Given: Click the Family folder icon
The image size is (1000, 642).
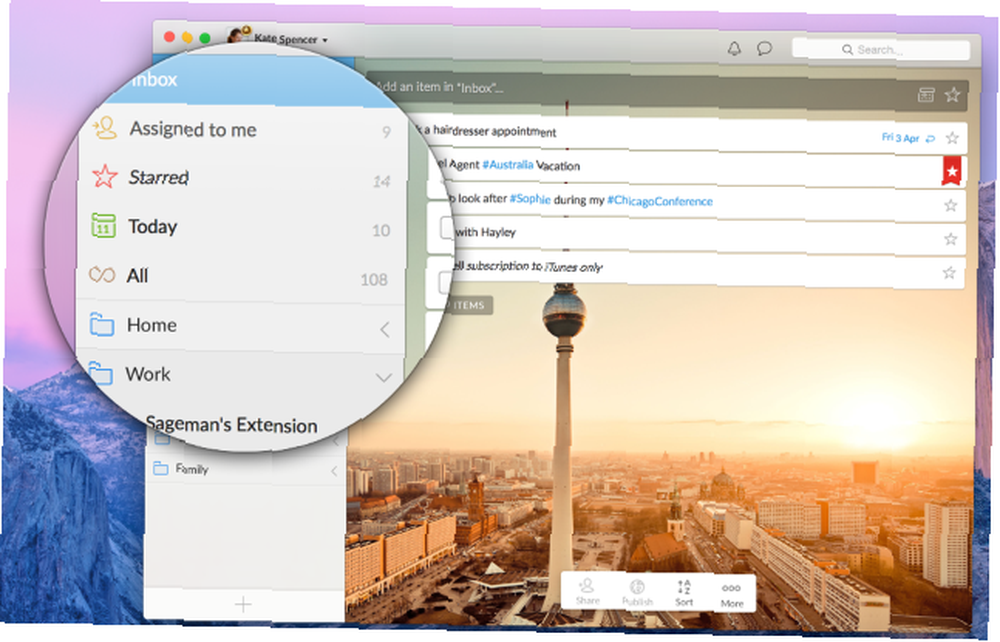Looking at the screenshot, I should coord(161,469).
